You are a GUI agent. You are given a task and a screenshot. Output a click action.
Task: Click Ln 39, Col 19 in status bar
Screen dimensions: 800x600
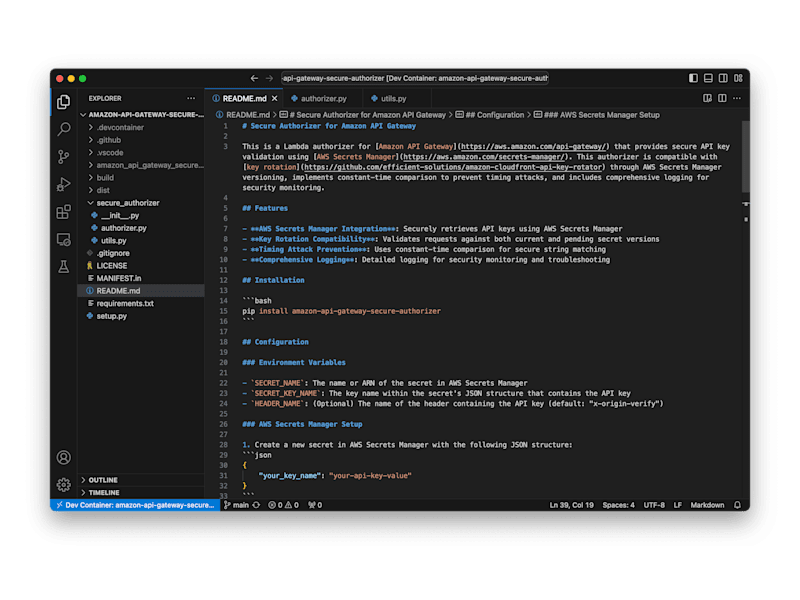click(571, 505)
